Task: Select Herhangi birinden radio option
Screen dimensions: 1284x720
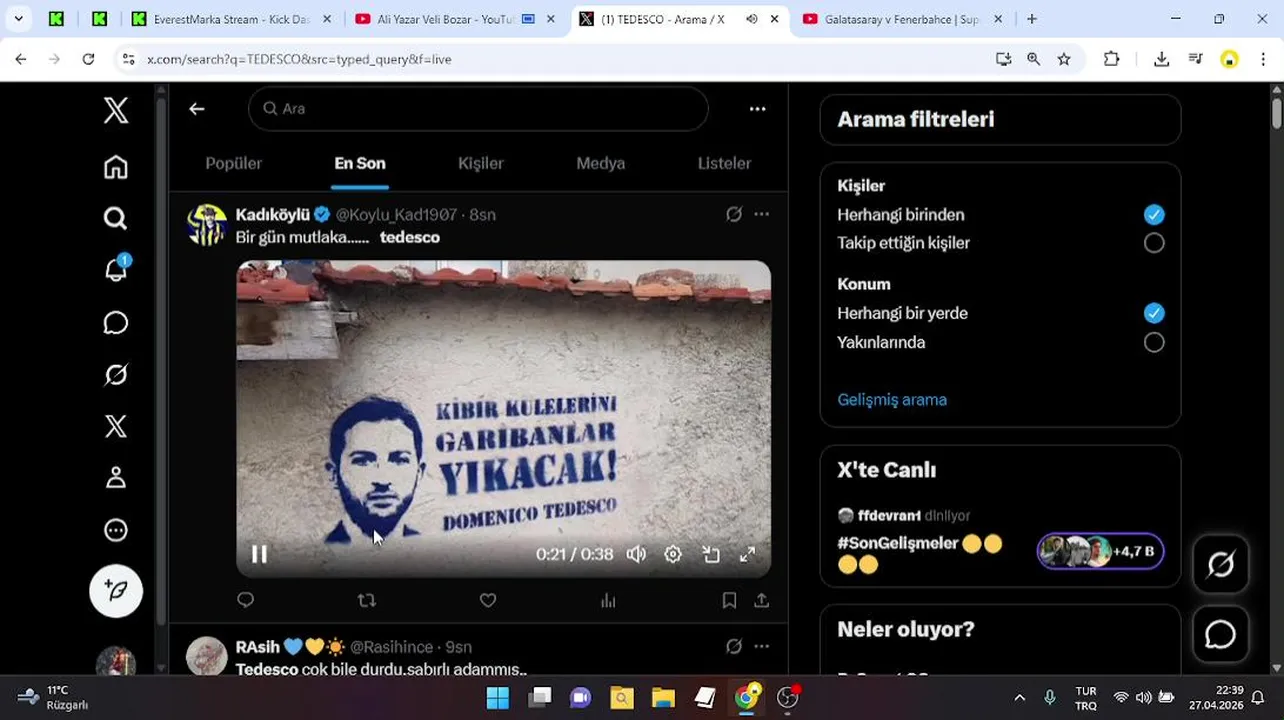Action: pyautogui.click(x=1154, y=215)
